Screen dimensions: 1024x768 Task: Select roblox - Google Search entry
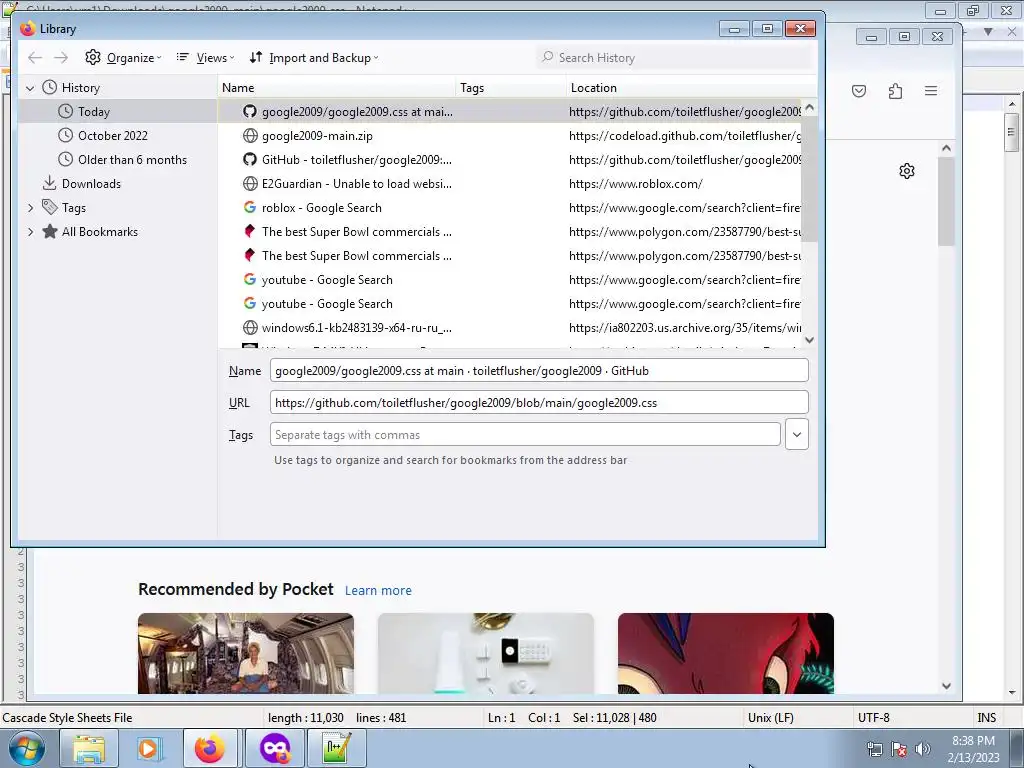(509, 208)
